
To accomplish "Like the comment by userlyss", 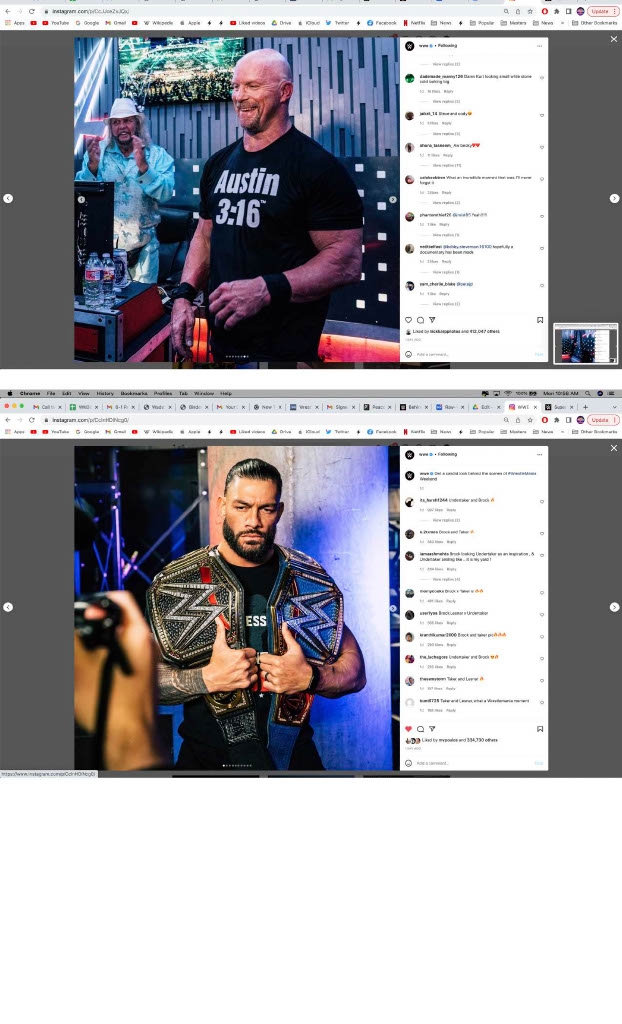I will pyautogui.click(x=542, y=615).
